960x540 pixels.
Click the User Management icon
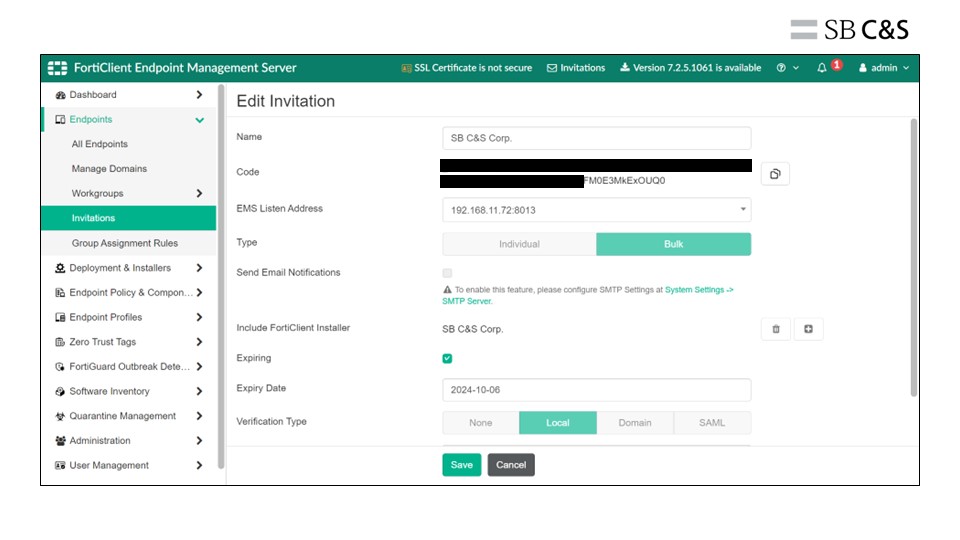(60, 465)
